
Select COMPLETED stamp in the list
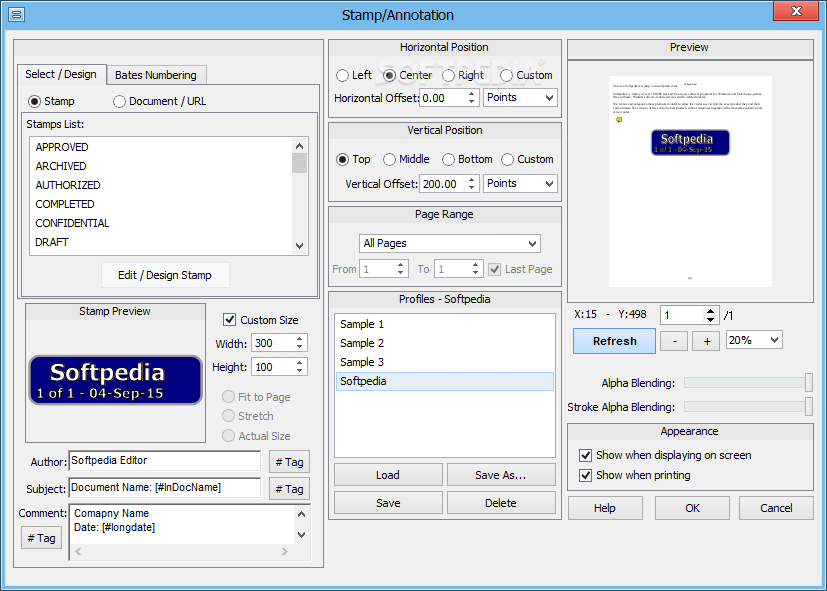[x=161, y=204]
